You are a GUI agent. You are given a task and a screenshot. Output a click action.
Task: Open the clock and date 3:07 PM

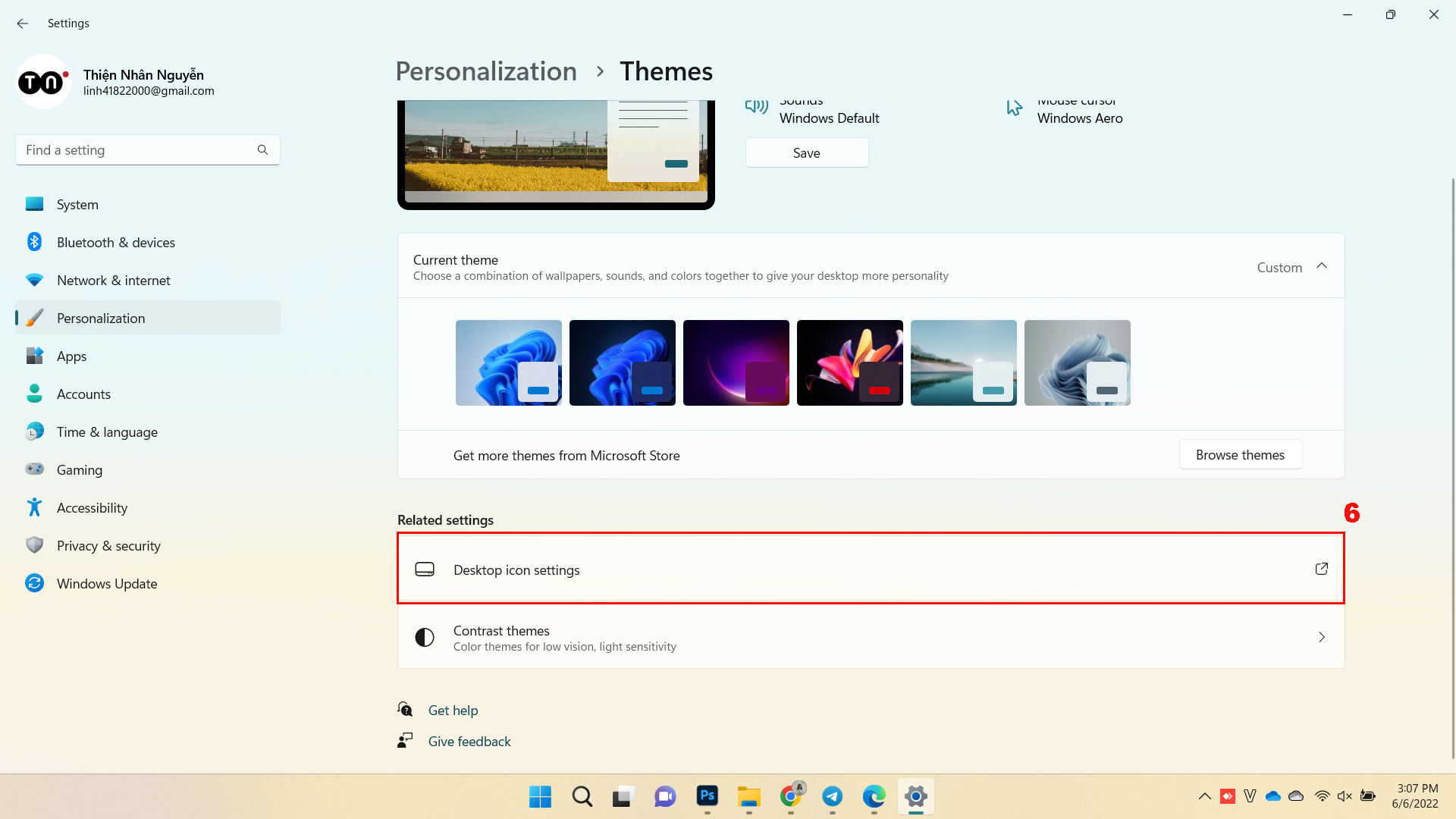tap(1415, 796)
